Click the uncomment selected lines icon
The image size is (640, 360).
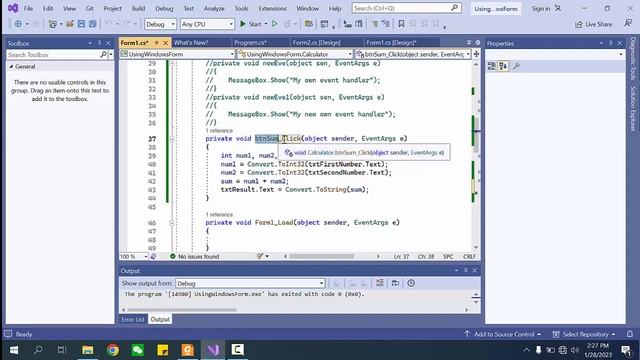(x=386, y=24)
